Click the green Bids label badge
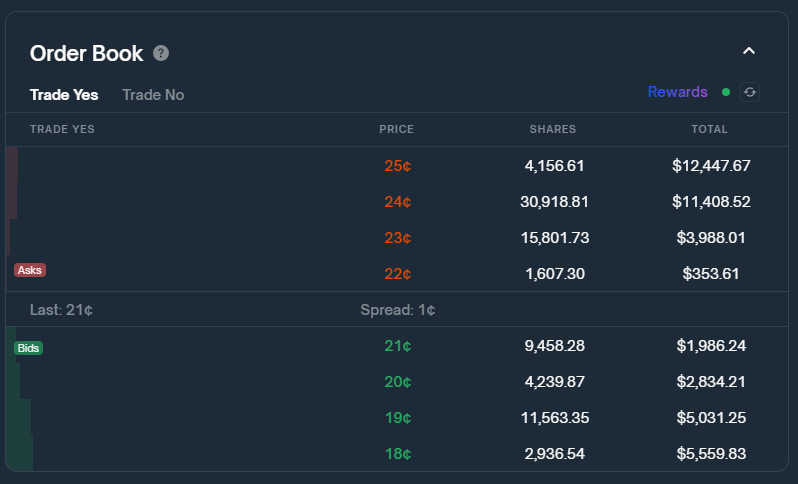The height and width of the screenshot is (484, 798). 29,348
